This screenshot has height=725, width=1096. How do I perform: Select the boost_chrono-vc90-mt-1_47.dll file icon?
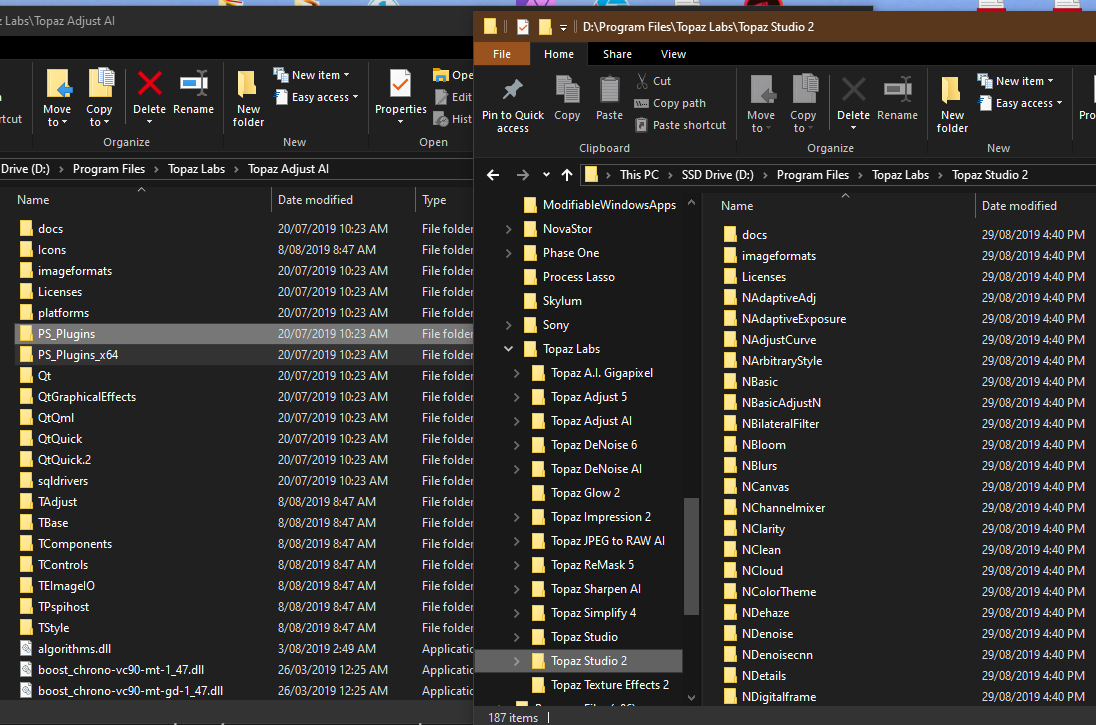(26, 670)
